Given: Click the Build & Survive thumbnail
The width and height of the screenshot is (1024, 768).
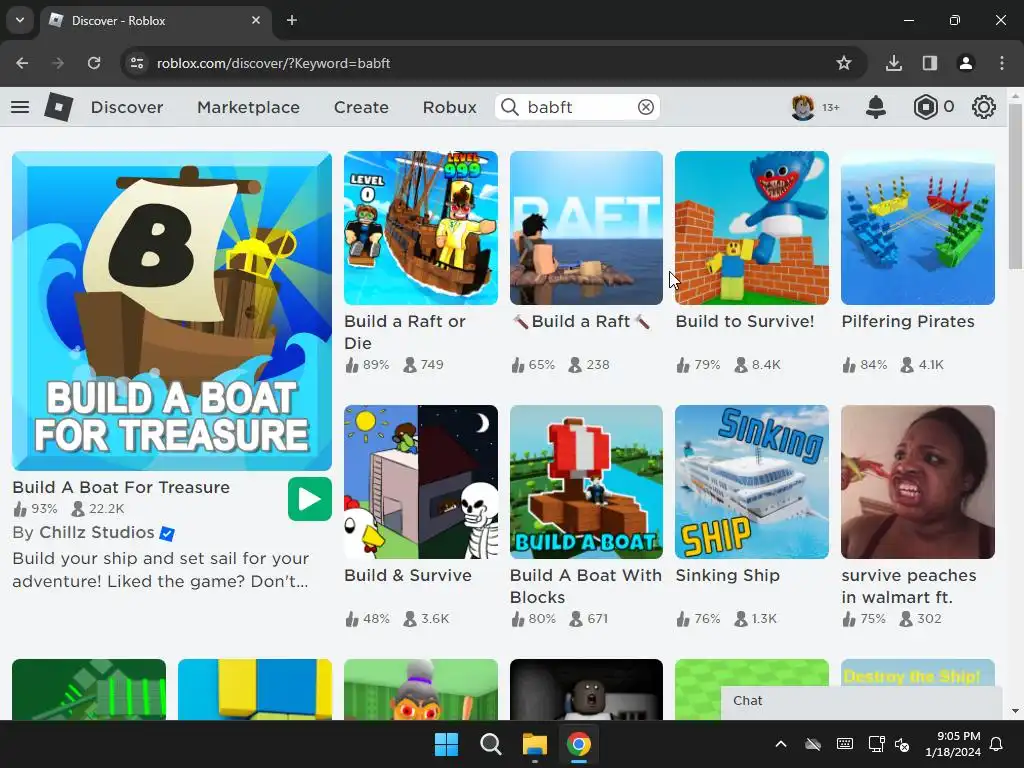Looking at the screenshot, I should tap(421, 482).
